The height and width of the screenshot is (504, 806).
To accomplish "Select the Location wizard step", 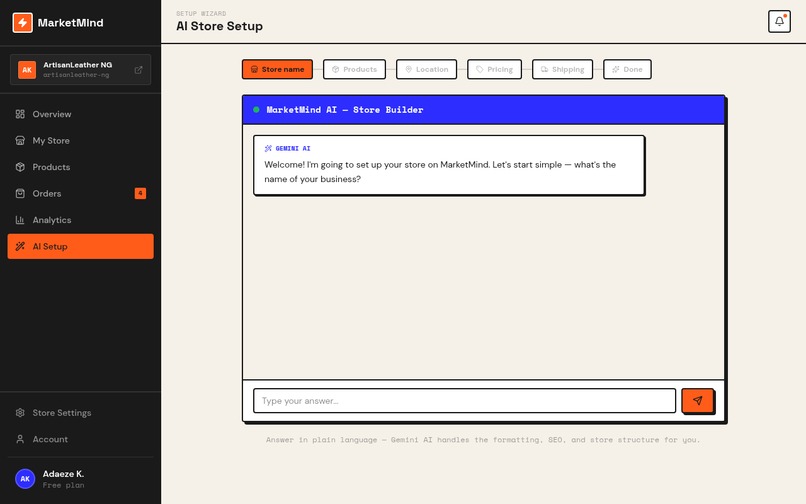I will pos(426,69).
